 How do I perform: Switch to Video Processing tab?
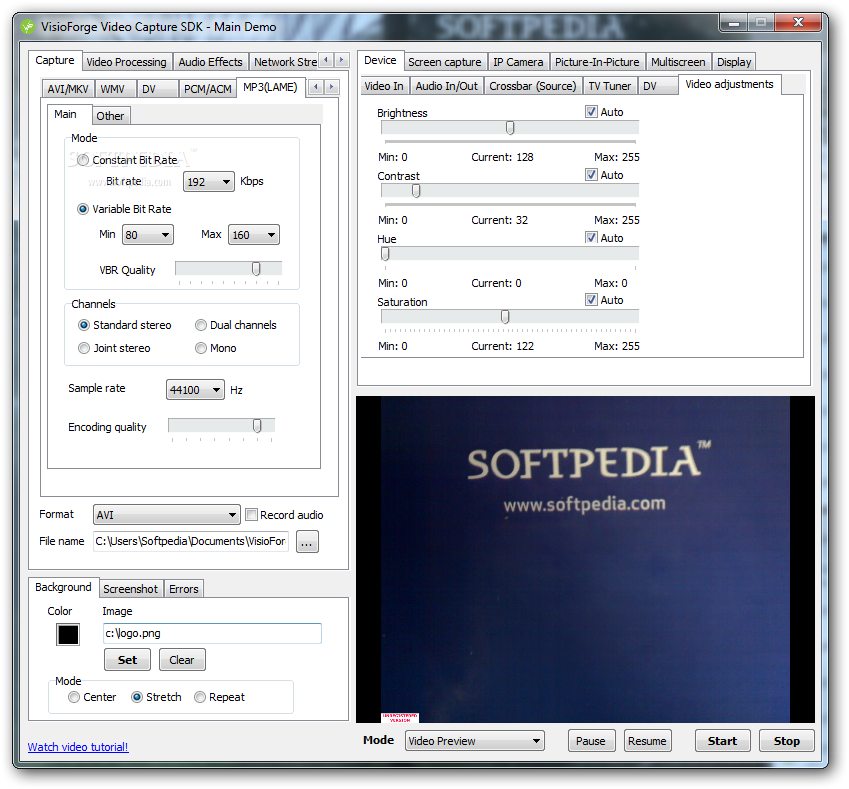pyautogui.click(x=127, y=62)
